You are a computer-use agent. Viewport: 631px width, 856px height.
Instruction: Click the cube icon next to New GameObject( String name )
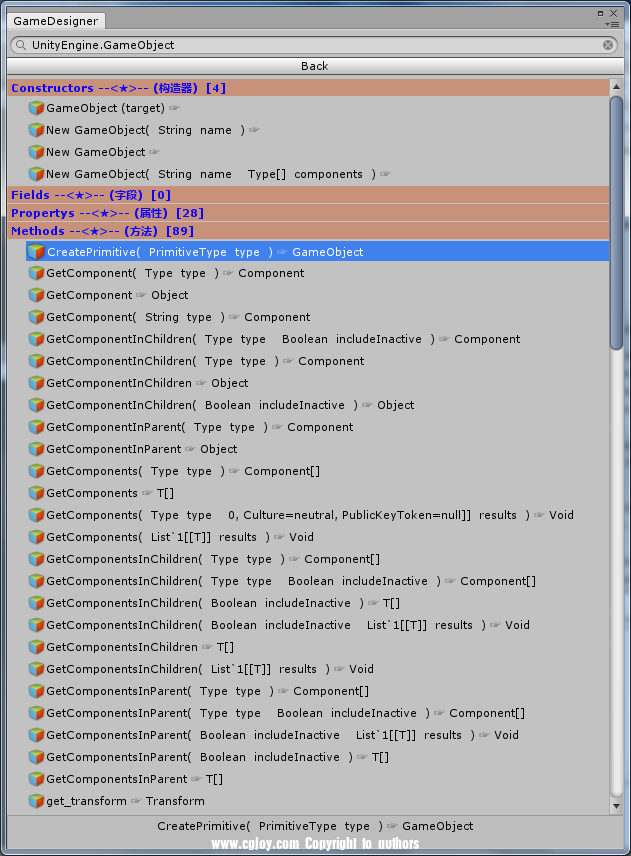point(36,130)
